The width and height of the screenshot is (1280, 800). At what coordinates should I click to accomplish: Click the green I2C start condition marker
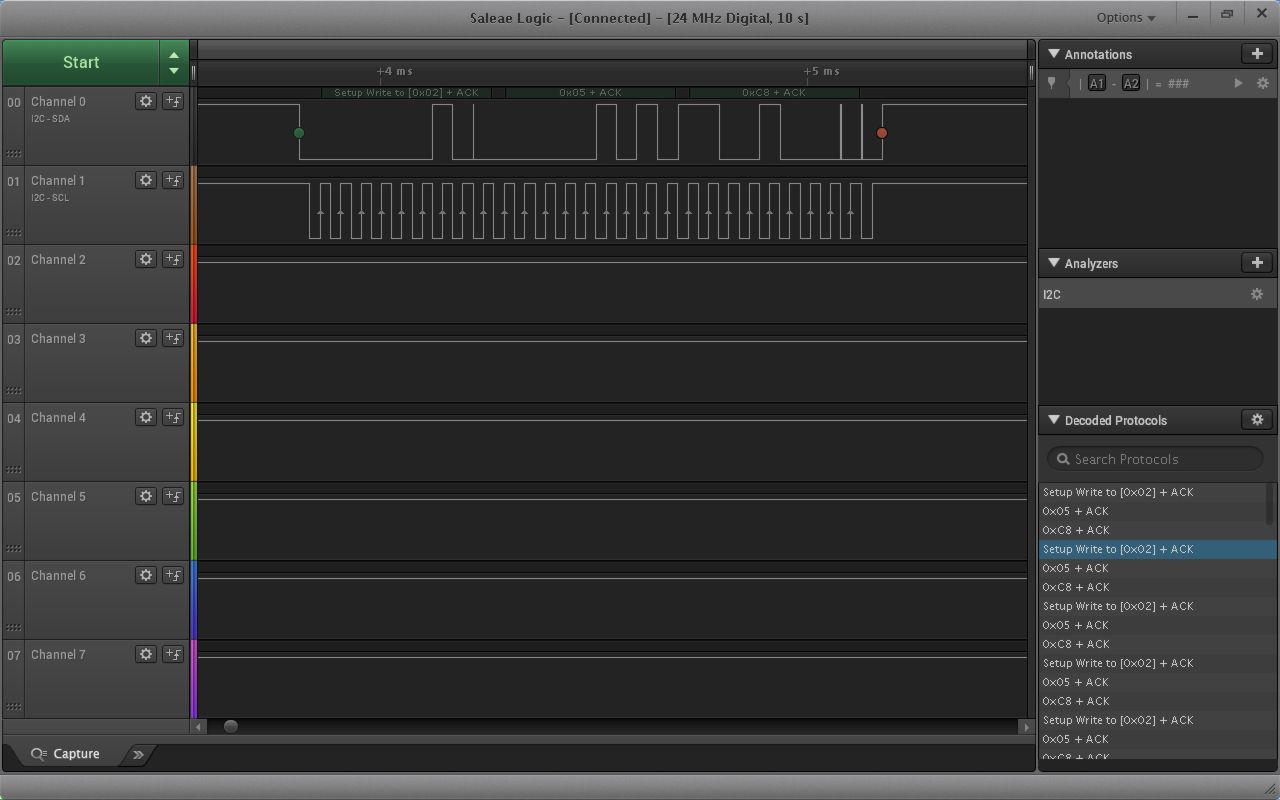point(298,133)
